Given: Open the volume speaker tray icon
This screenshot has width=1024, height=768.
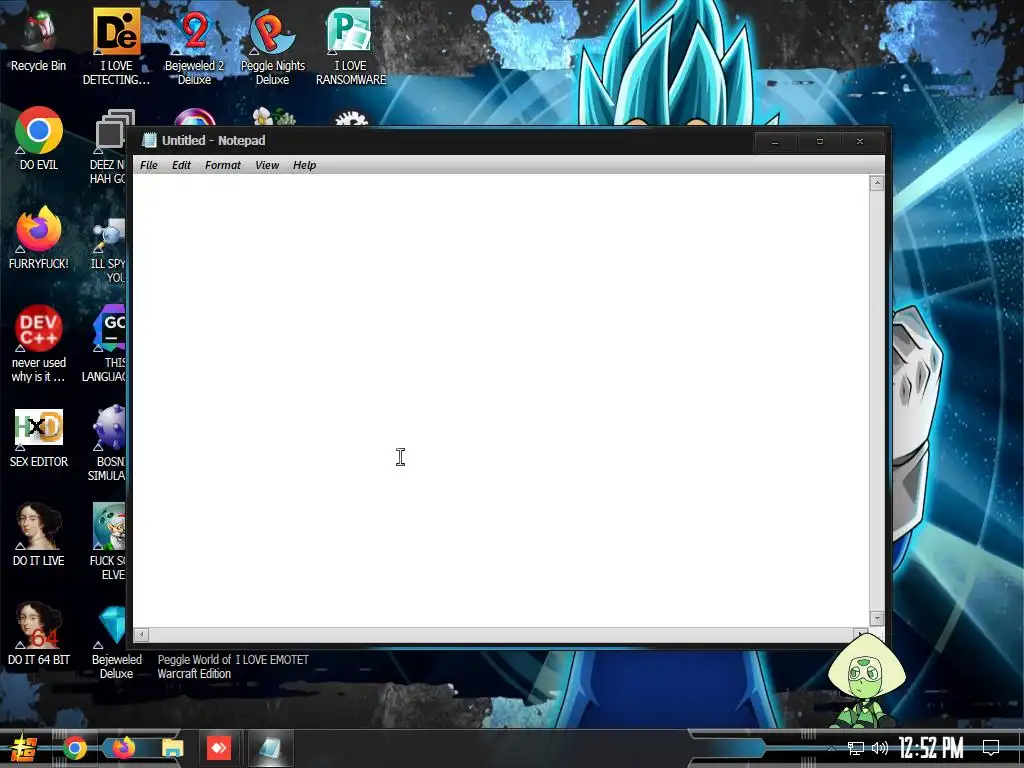Looking at the screenshot, I should pos(880,748).
